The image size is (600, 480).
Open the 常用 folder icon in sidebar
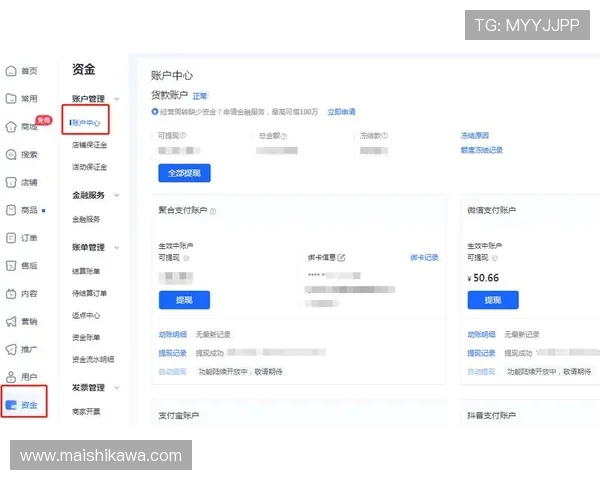click(x=11, y=98)
